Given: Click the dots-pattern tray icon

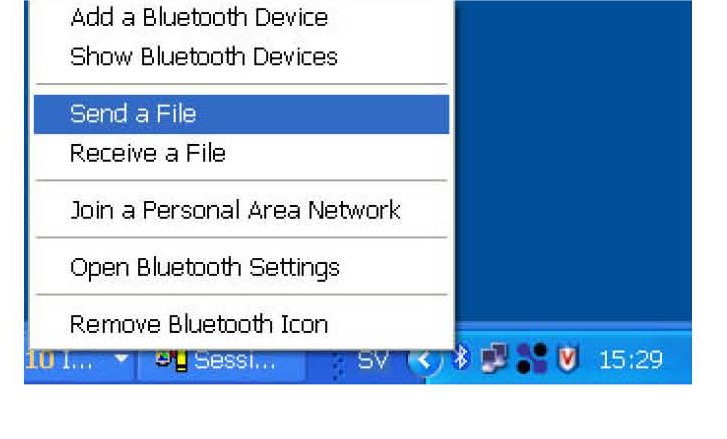Looking at the screenshot, I should point(532,358).
